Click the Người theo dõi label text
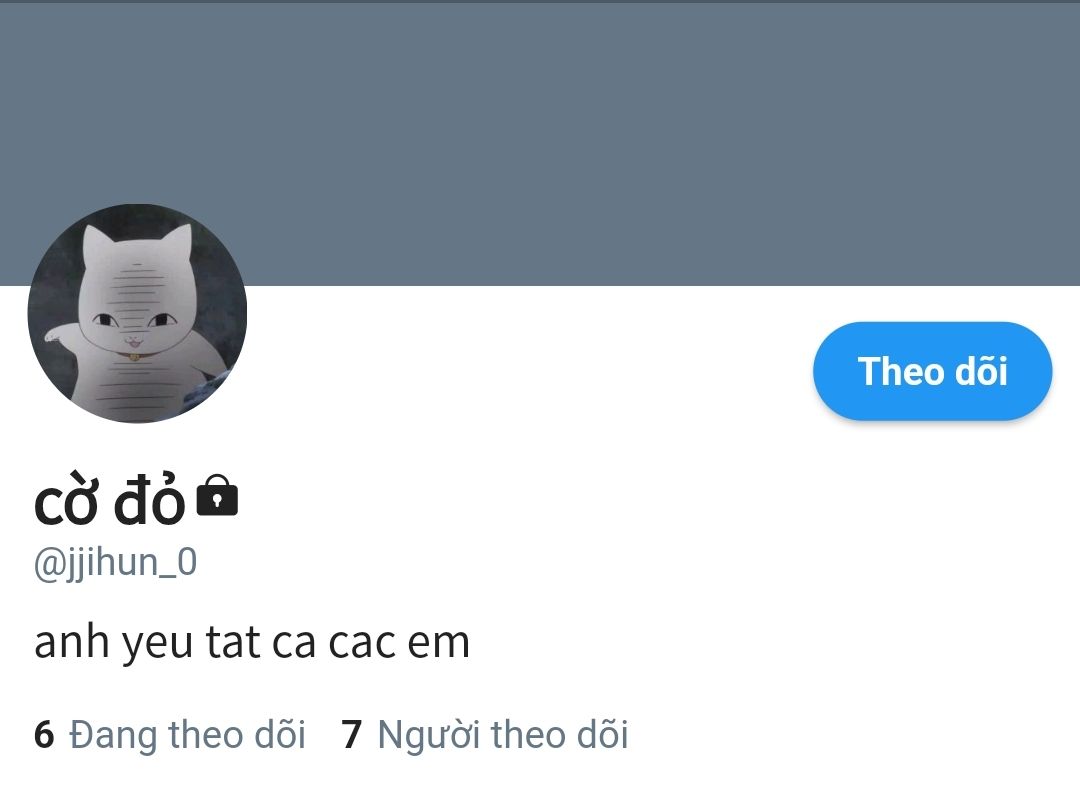This screenshot has height=788, width=1080. (503, 734)
